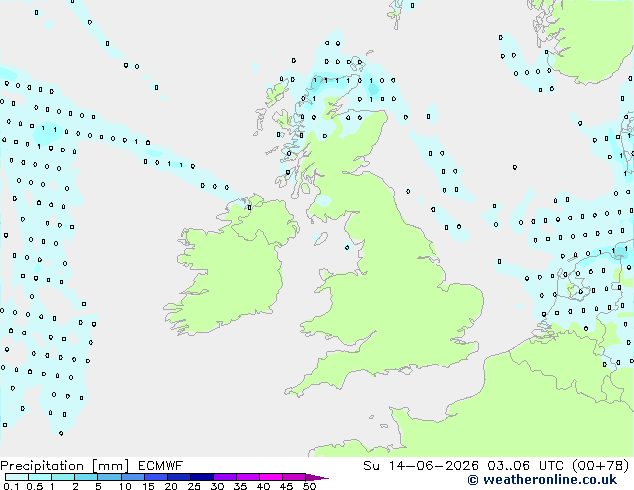Screen dimensions: 634x490
Task: Click the 'Su 14-06-2026' date text
Action: coord(421,466)
